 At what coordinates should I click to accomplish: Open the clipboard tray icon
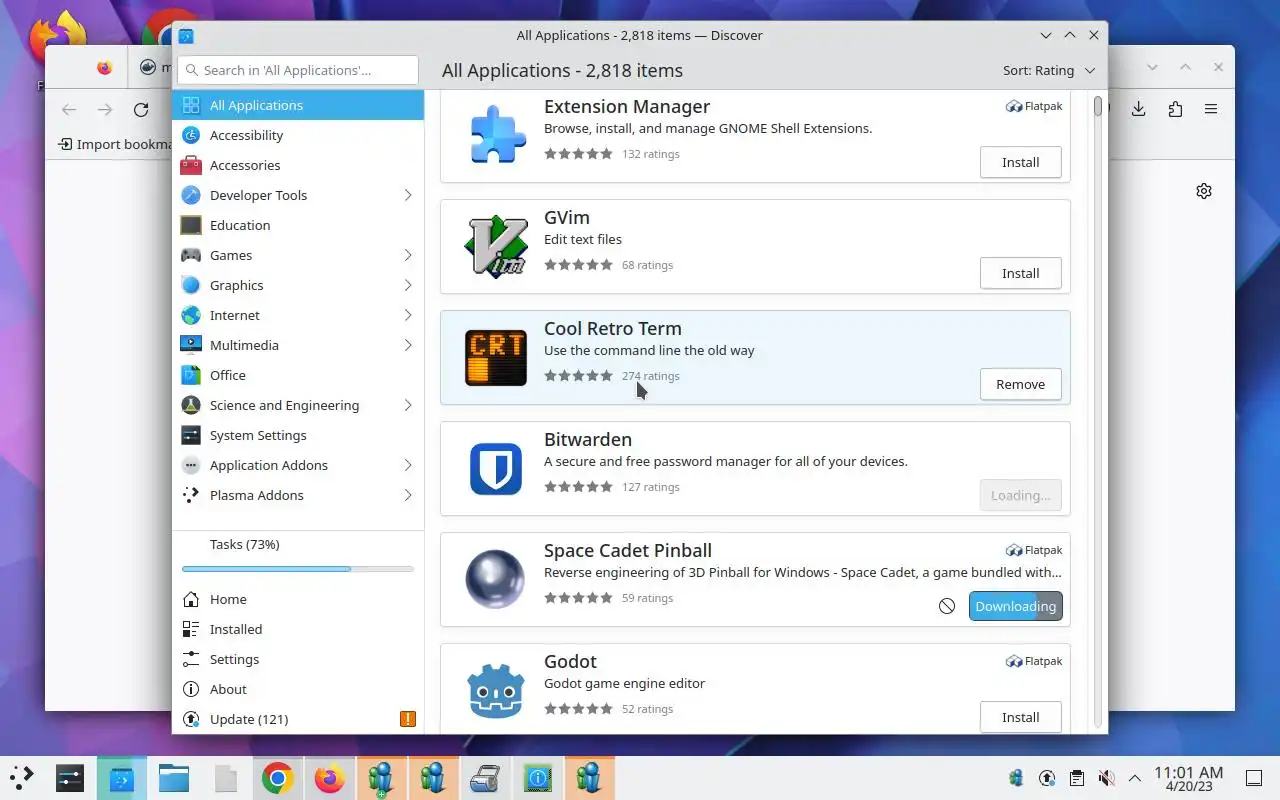tap(1076, 778)
